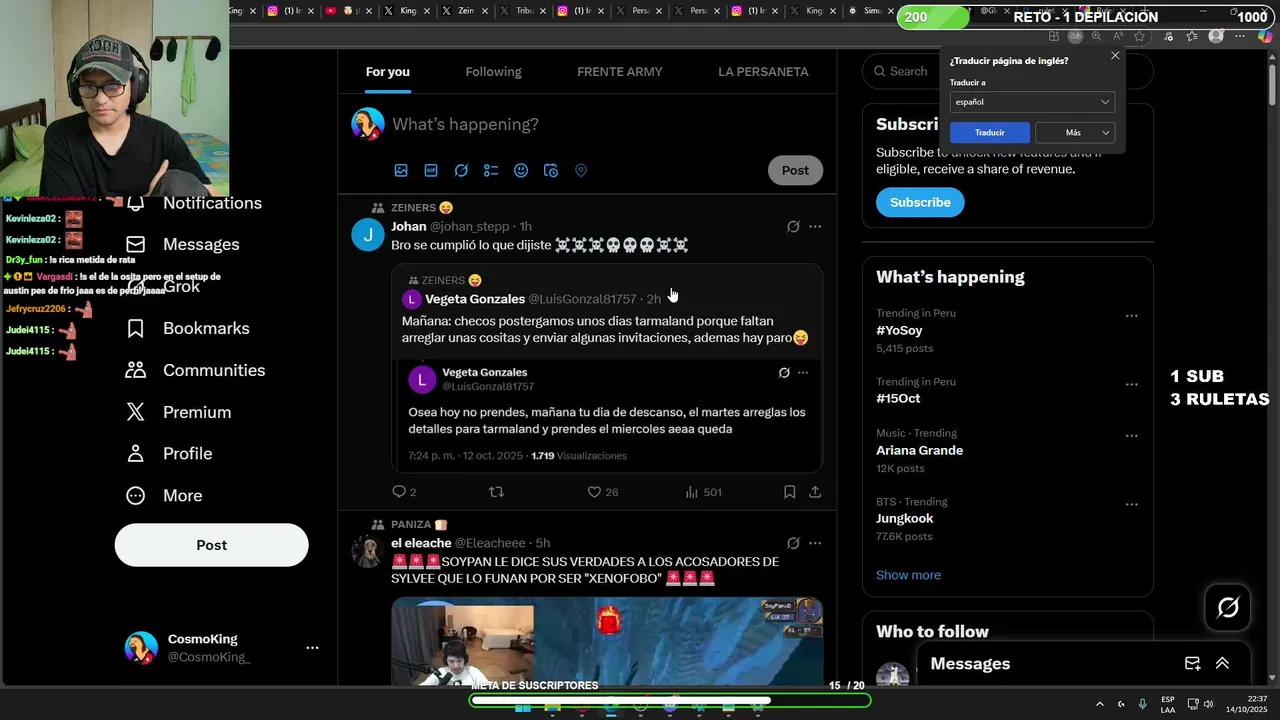Switch to the FRENTE ARMY tab
Viewport: 1280px width, 720px height.
point(620,72)
